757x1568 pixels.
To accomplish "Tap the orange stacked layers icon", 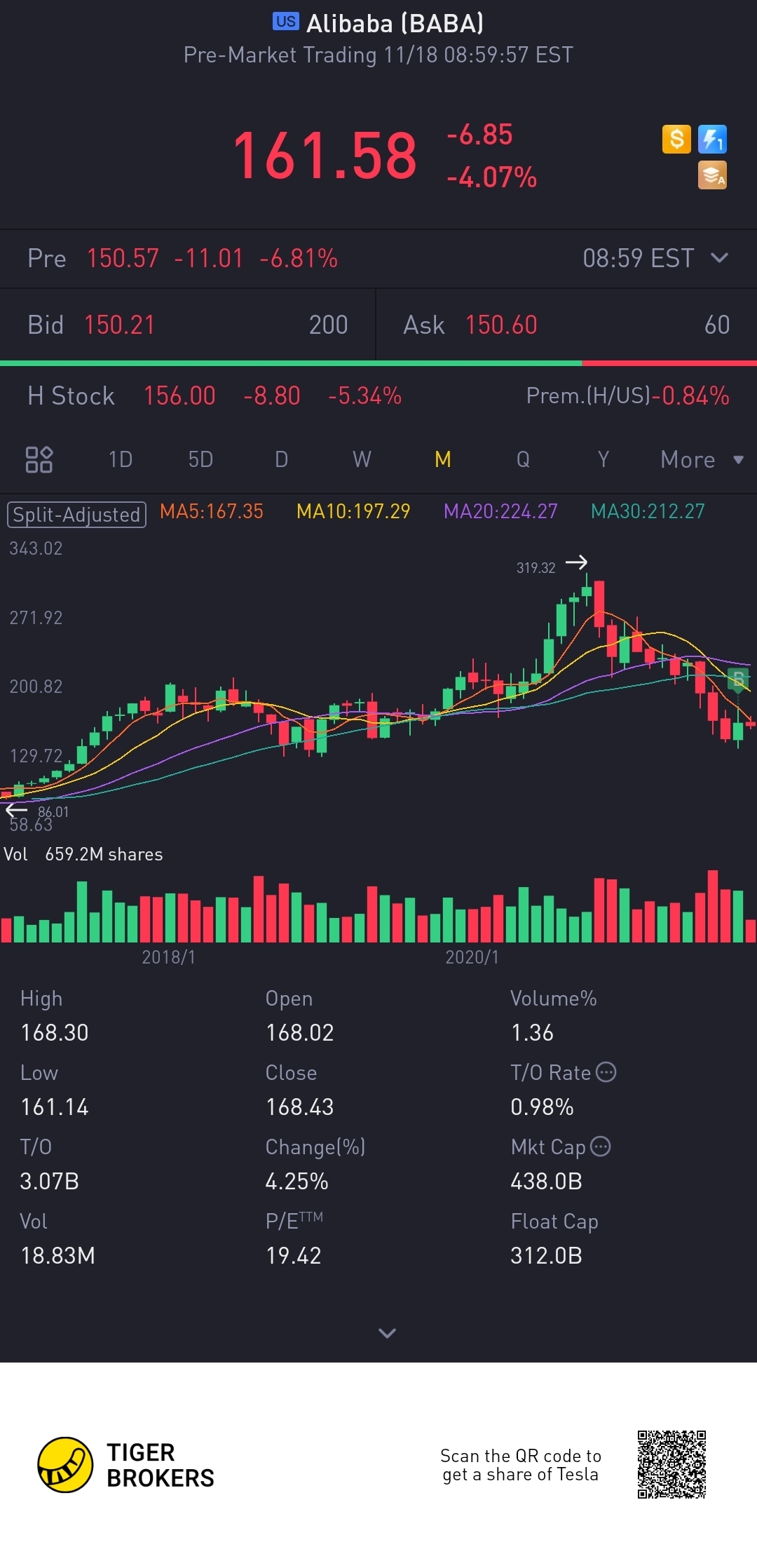I will [x=712, y=175].
